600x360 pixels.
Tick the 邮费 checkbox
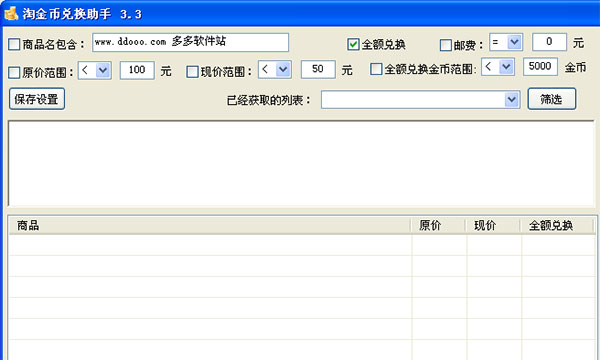click(445, 45)
